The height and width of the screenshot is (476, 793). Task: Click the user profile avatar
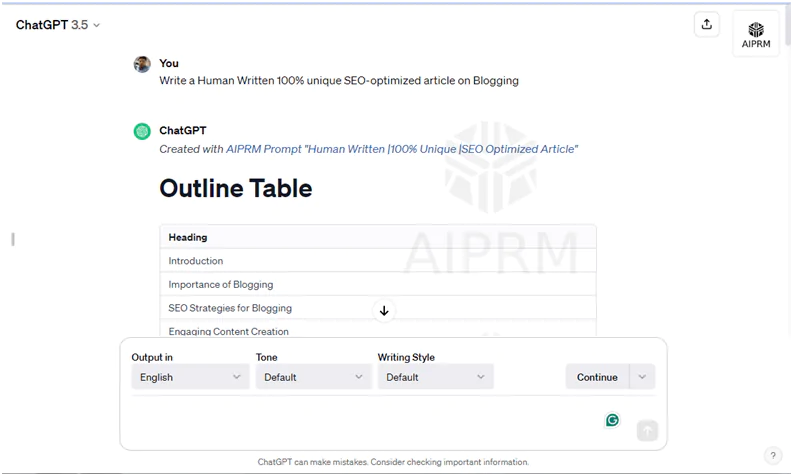pyautogui.click(x=142, y=64)
